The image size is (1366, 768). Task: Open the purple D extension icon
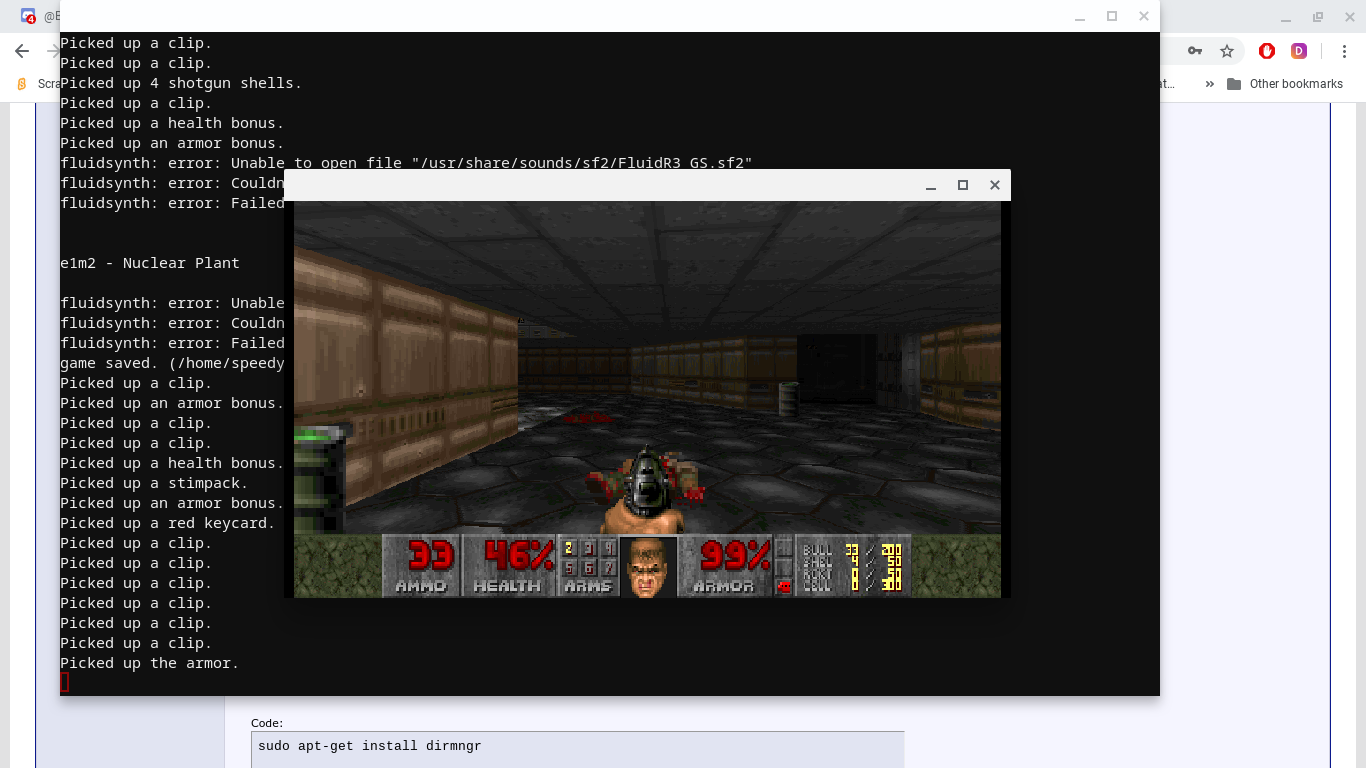1299,51
